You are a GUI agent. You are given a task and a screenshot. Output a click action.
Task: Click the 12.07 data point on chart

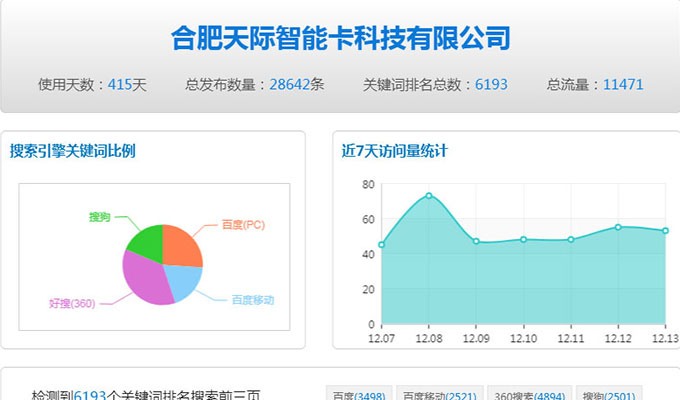click(381, 244)
